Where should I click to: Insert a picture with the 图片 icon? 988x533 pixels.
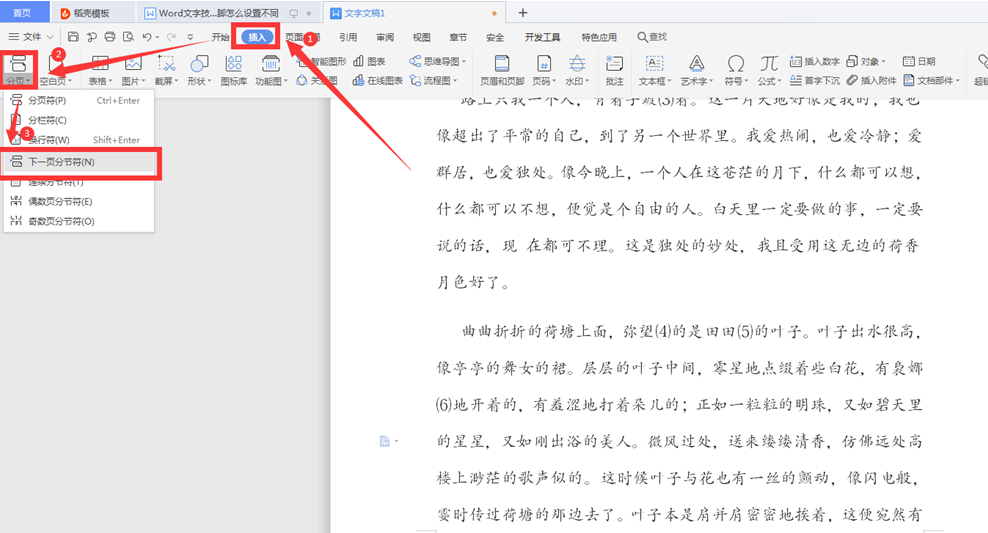pyautogui.click(x=133, y=70)
